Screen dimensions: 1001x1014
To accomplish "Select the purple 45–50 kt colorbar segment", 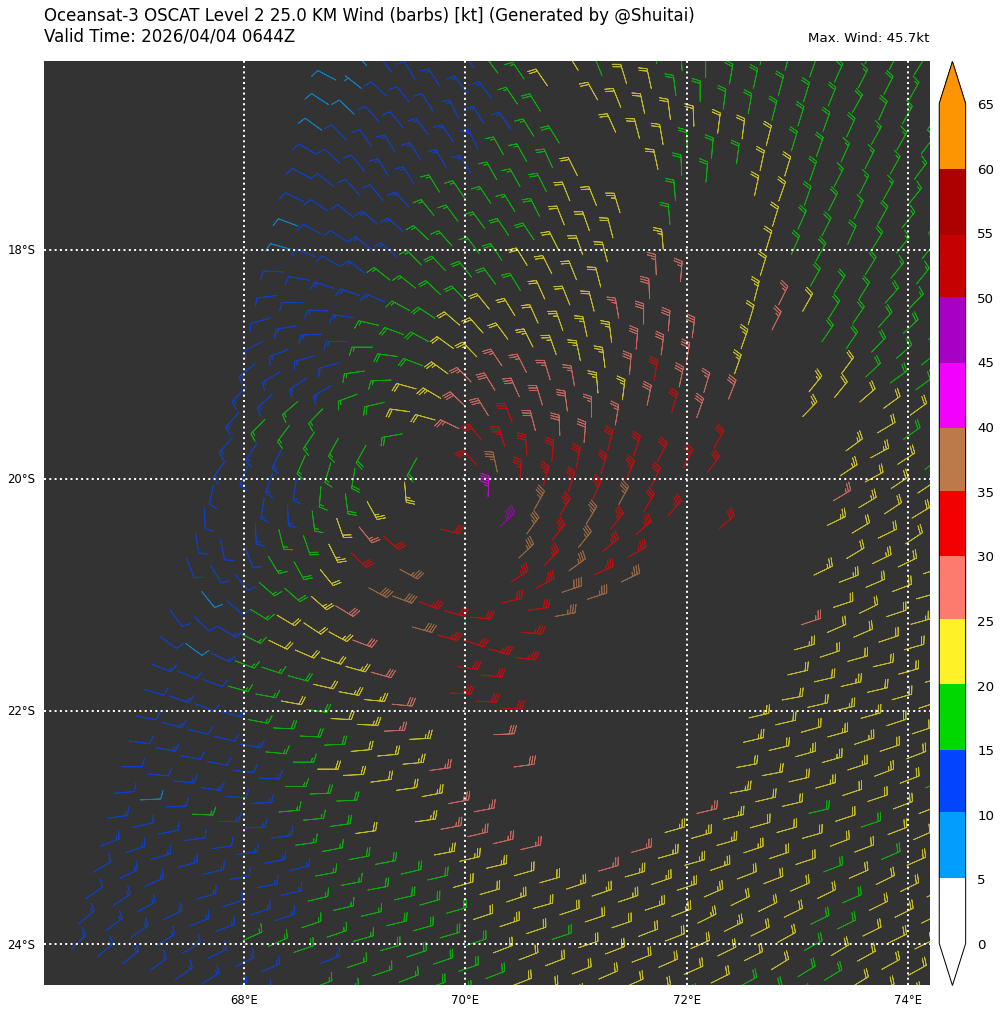I will tap(952, 330).
